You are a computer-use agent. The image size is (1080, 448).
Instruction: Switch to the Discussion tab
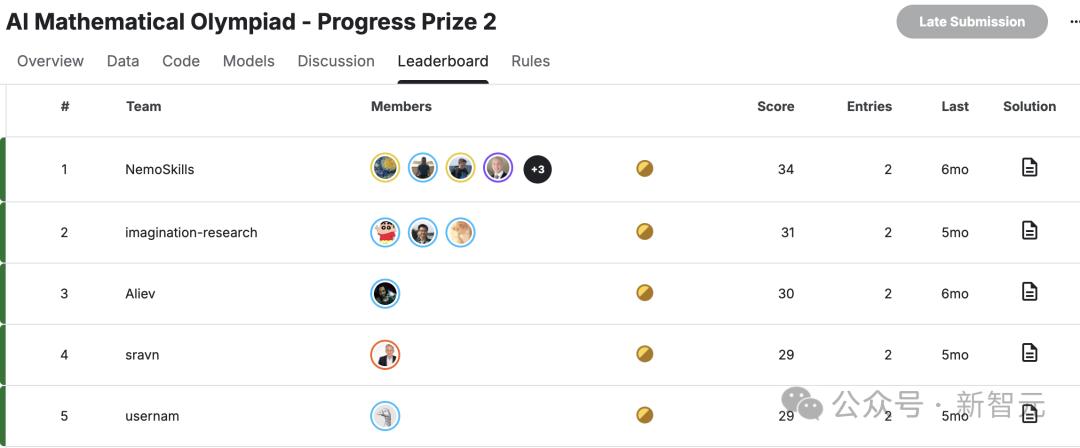(x=336, y=61)
